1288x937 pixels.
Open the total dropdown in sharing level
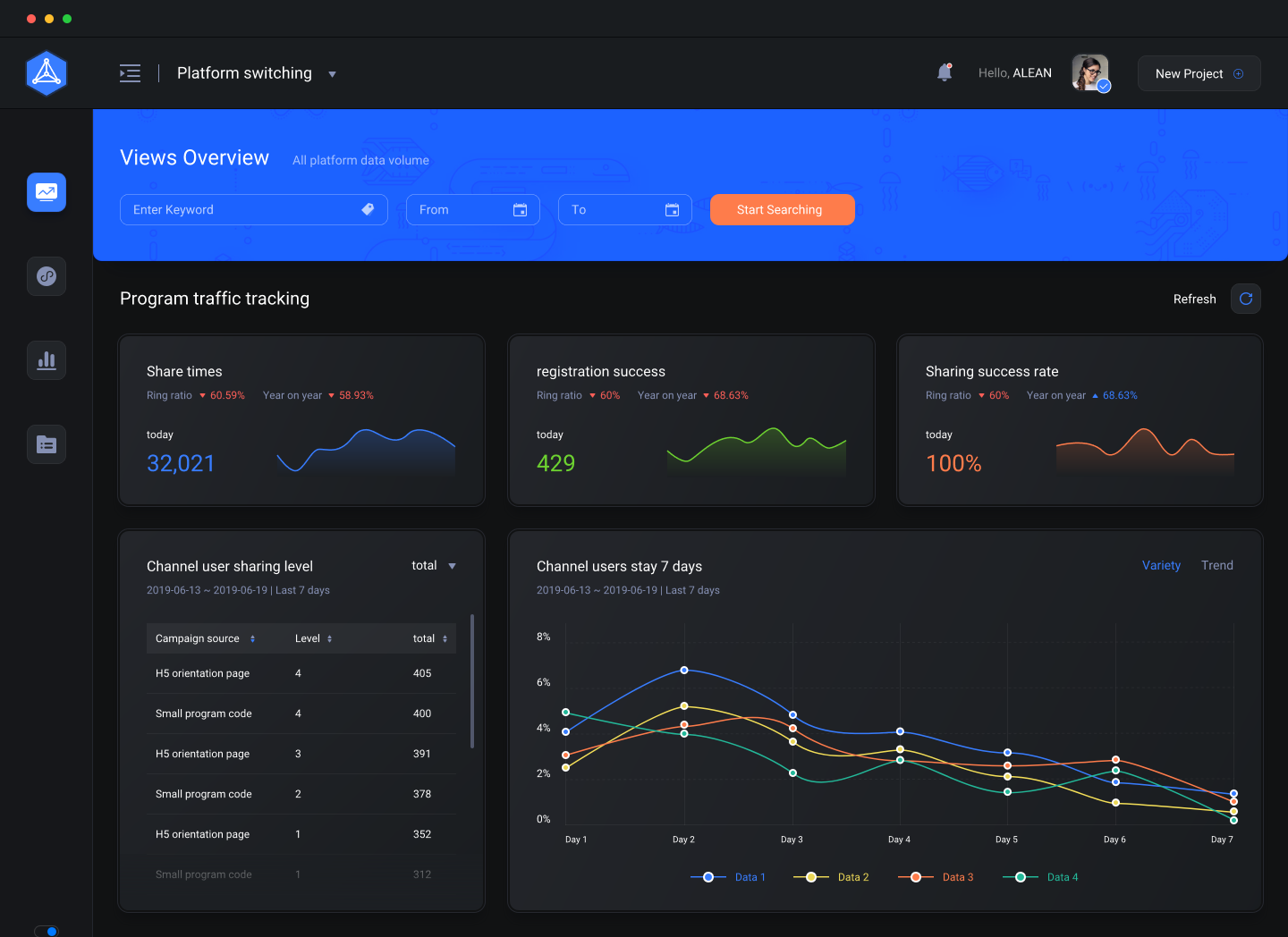pos(434,565)
